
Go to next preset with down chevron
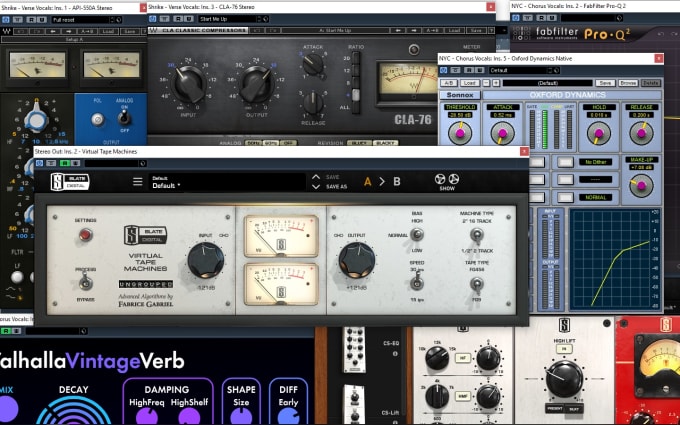pyautogui.click(x=316, y=187)
